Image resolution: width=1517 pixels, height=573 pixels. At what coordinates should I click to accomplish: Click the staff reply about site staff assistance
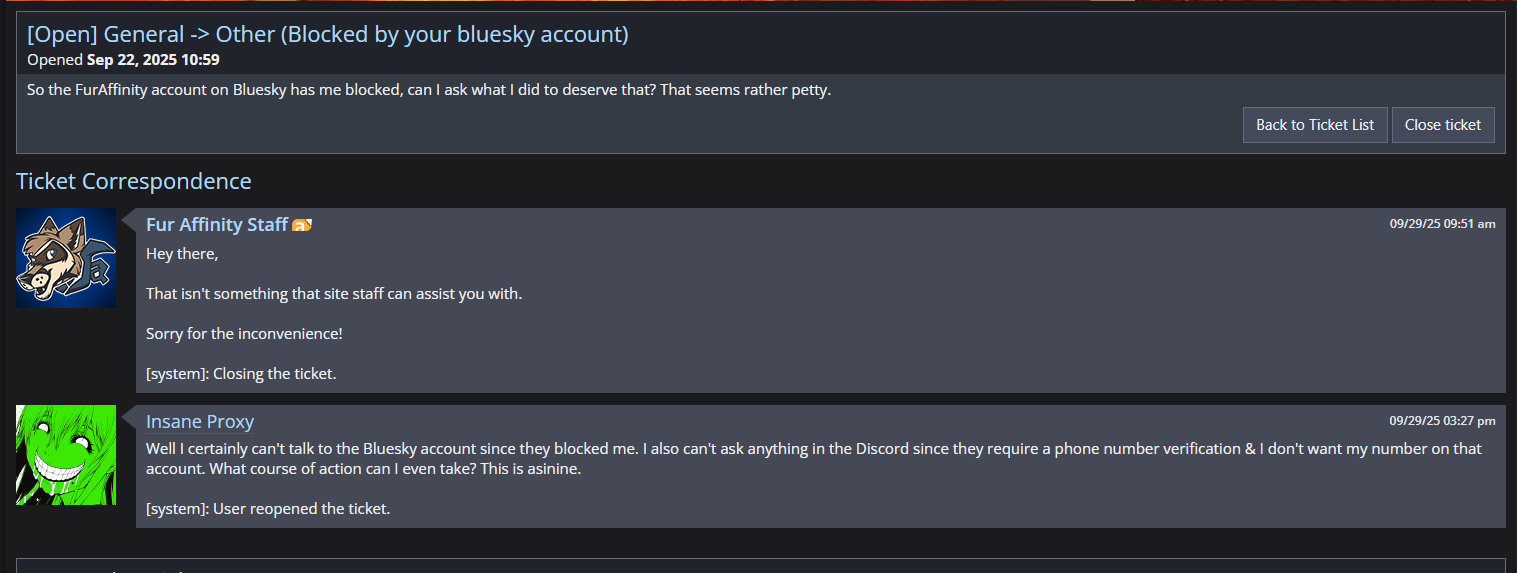[334, 294]
